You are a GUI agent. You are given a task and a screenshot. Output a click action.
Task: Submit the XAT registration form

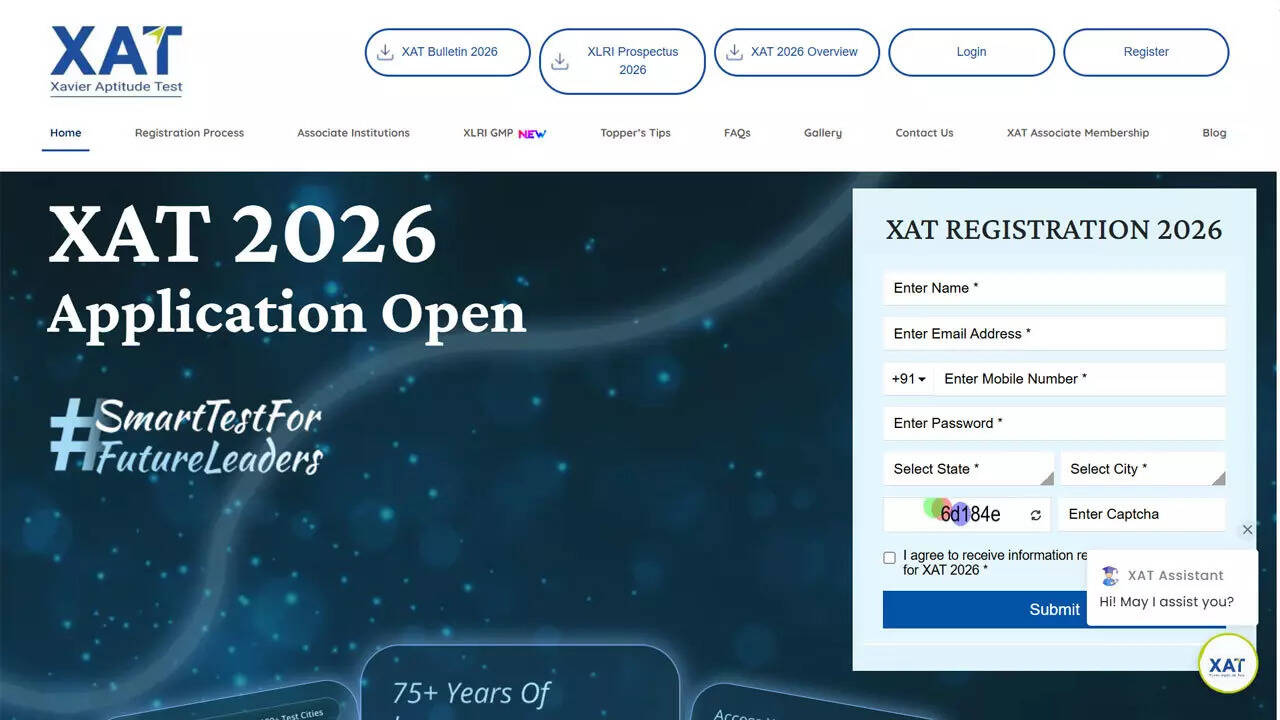point(1054,609)
